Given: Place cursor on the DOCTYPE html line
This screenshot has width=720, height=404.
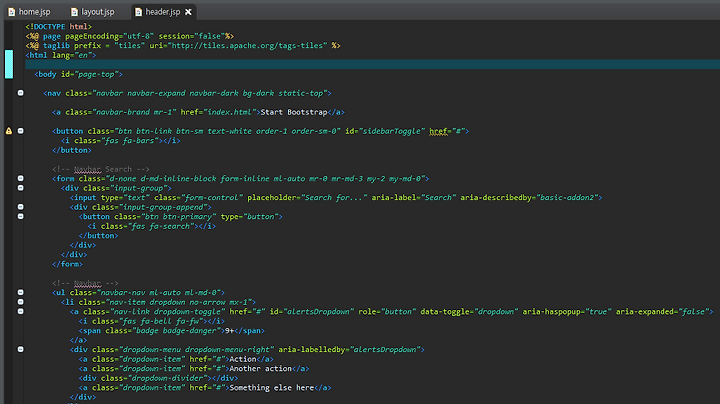Looking at the screenshot, I should click(x=59, y=27).
